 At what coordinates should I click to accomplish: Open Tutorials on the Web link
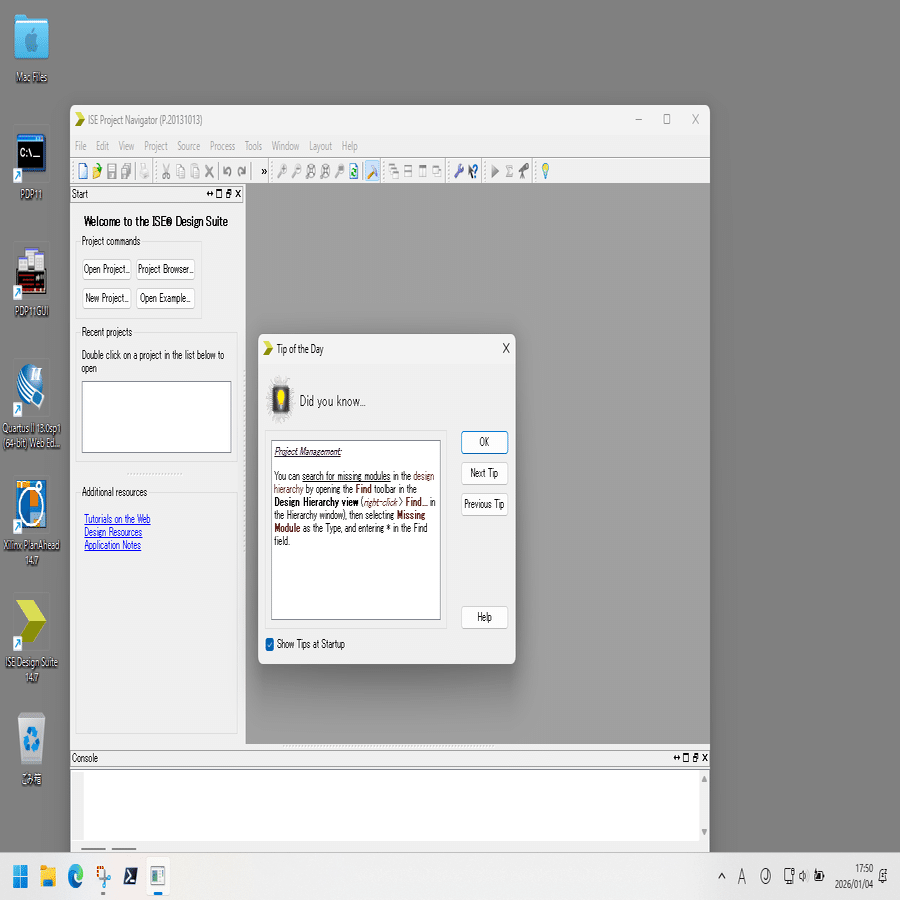117,519
